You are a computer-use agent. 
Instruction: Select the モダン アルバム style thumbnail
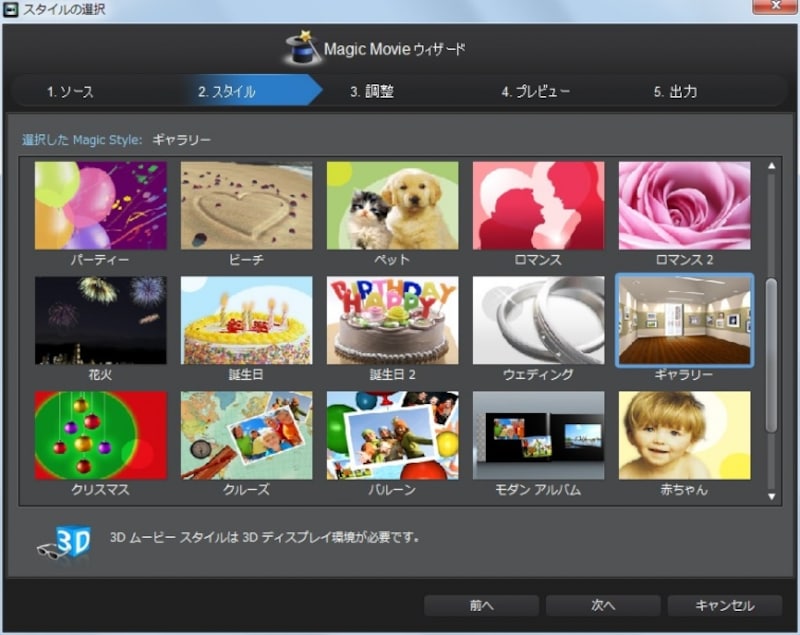[538, 435]
